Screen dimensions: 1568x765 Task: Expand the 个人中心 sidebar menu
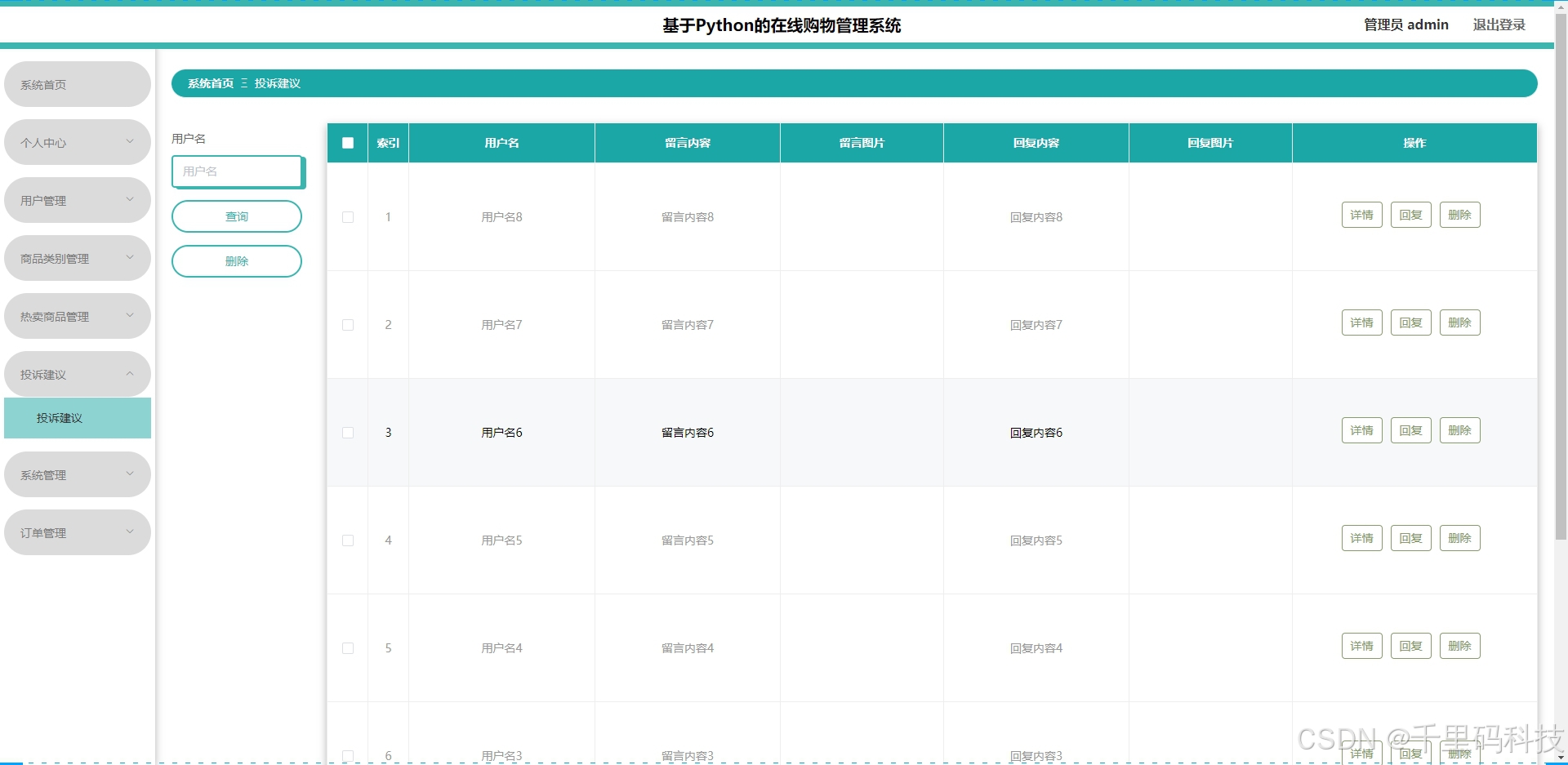[78, 142]
